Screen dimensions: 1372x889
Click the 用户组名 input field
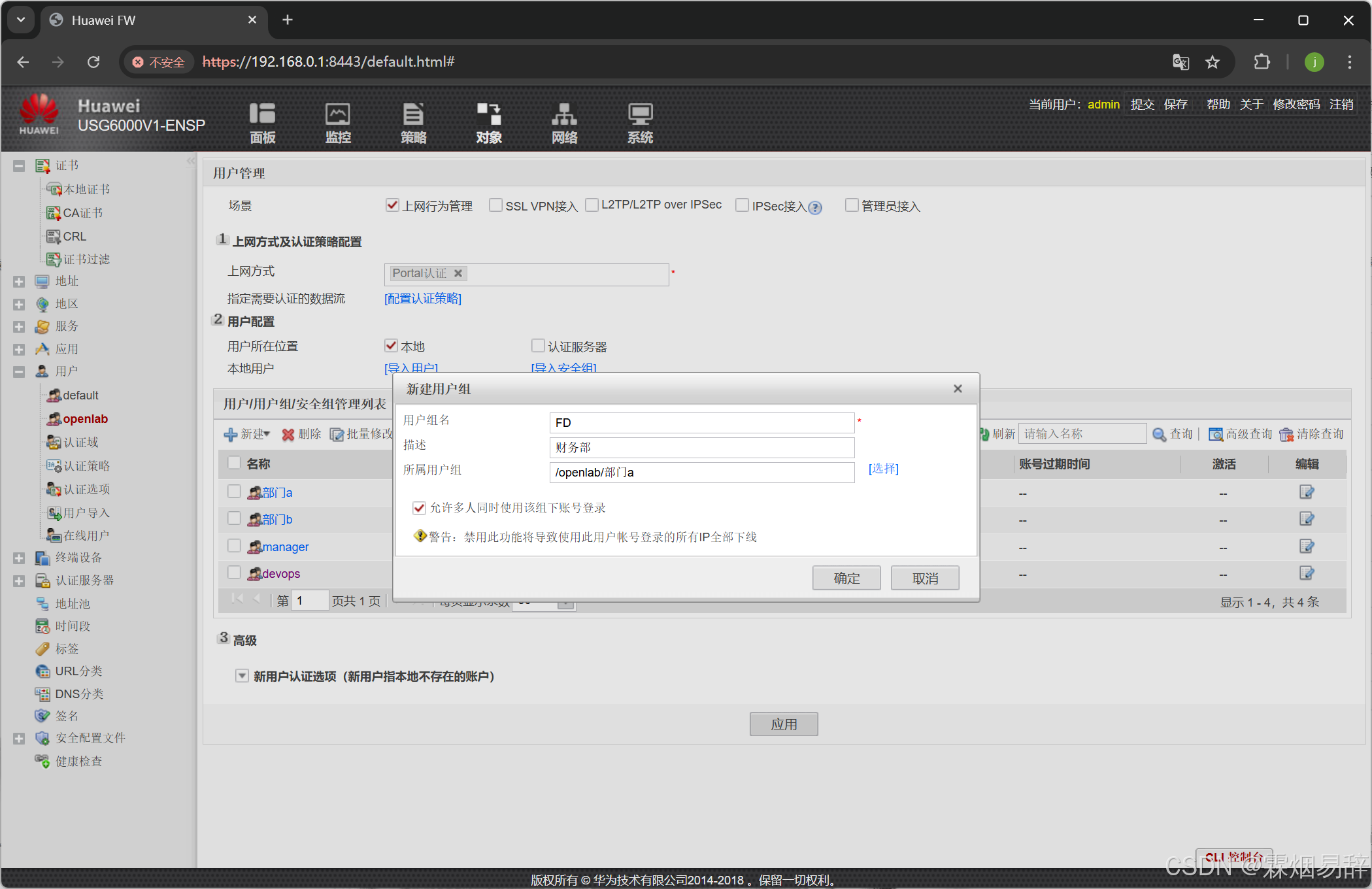tap(701, 423)
